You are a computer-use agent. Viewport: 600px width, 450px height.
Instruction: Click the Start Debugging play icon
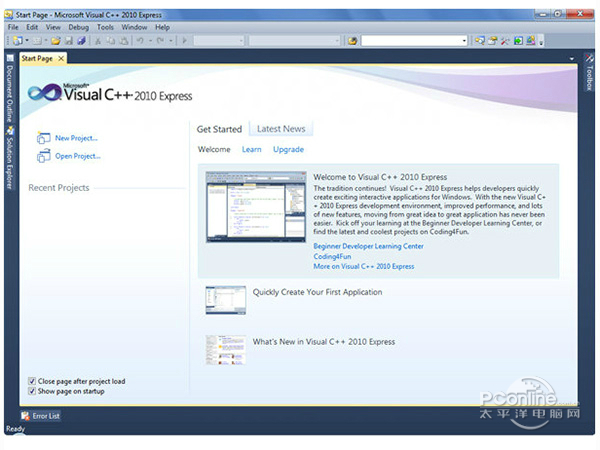pyautogui.click(x=184, y=41)
